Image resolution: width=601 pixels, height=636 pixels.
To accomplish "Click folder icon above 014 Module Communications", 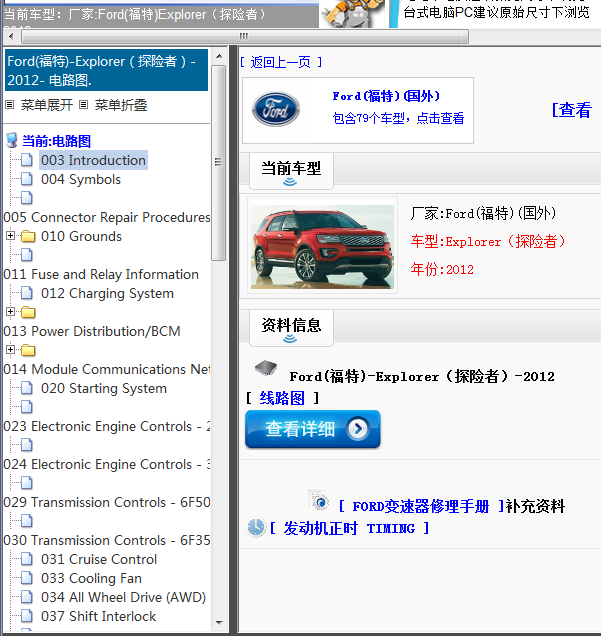I will (x=28, y=350).
